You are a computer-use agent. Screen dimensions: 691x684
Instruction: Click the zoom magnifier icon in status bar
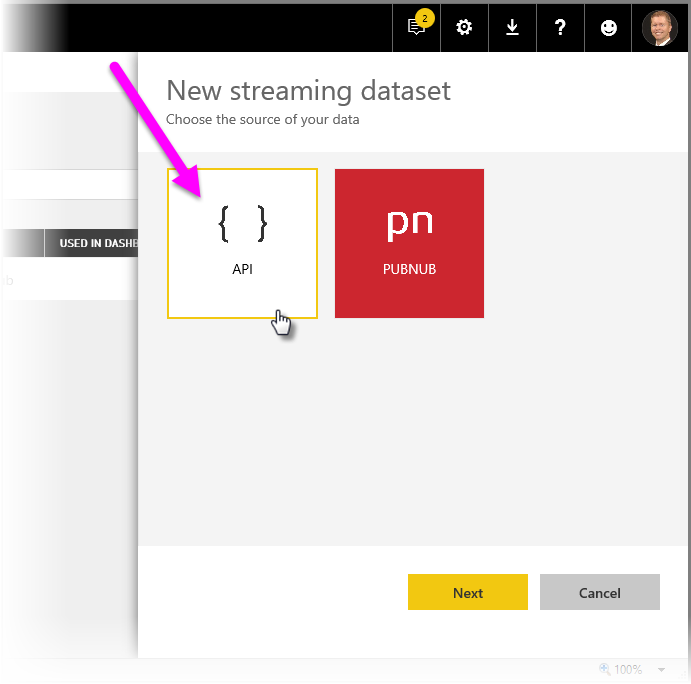coord(605,669)
